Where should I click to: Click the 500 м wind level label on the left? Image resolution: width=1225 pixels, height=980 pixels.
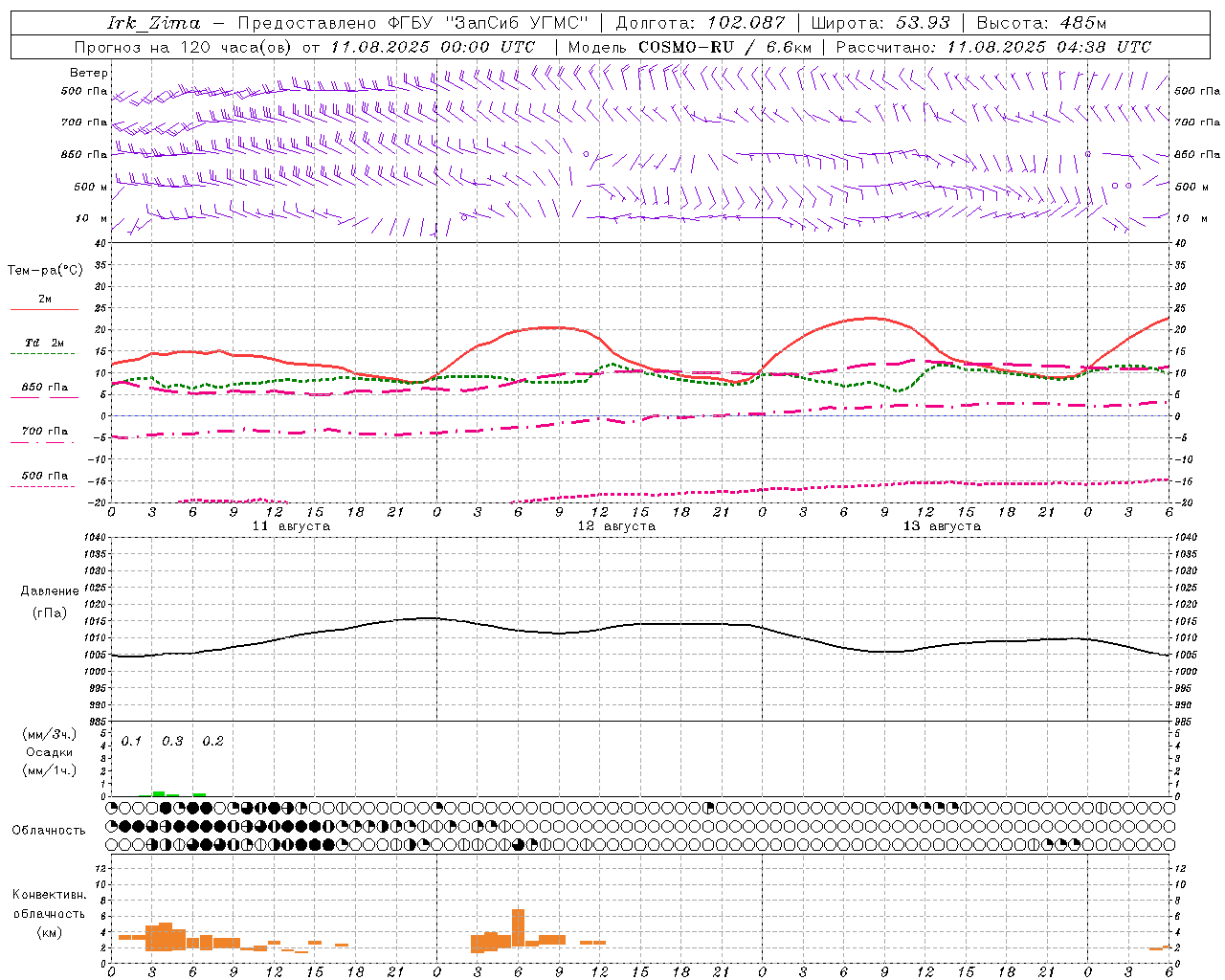coord(89,187)
